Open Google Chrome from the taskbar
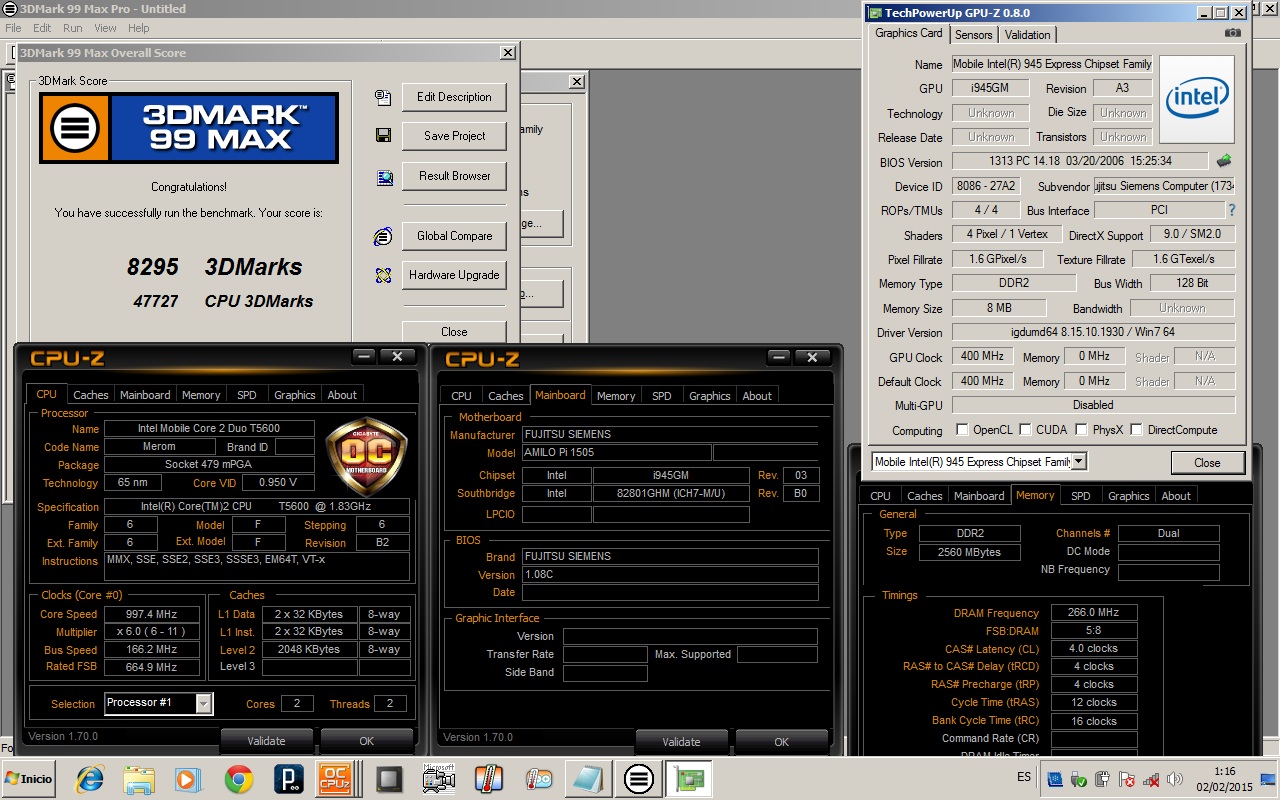 [238, 778]
